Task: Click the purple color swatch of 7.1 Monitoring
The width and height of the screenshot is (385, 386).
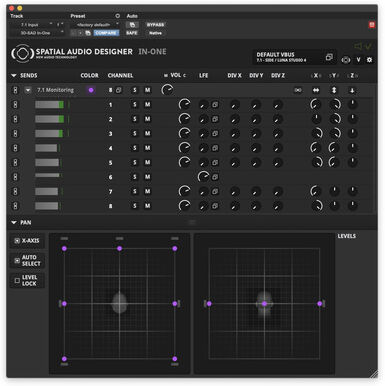Action: [91, 90]
